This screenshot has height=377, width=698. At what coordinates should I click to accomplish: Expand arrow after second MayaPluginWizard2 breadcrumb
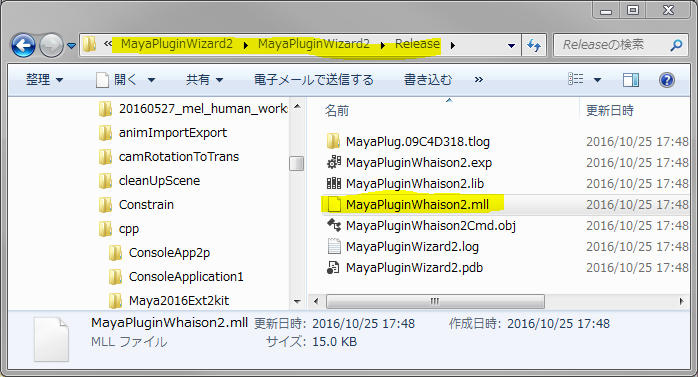pos(382,45)
